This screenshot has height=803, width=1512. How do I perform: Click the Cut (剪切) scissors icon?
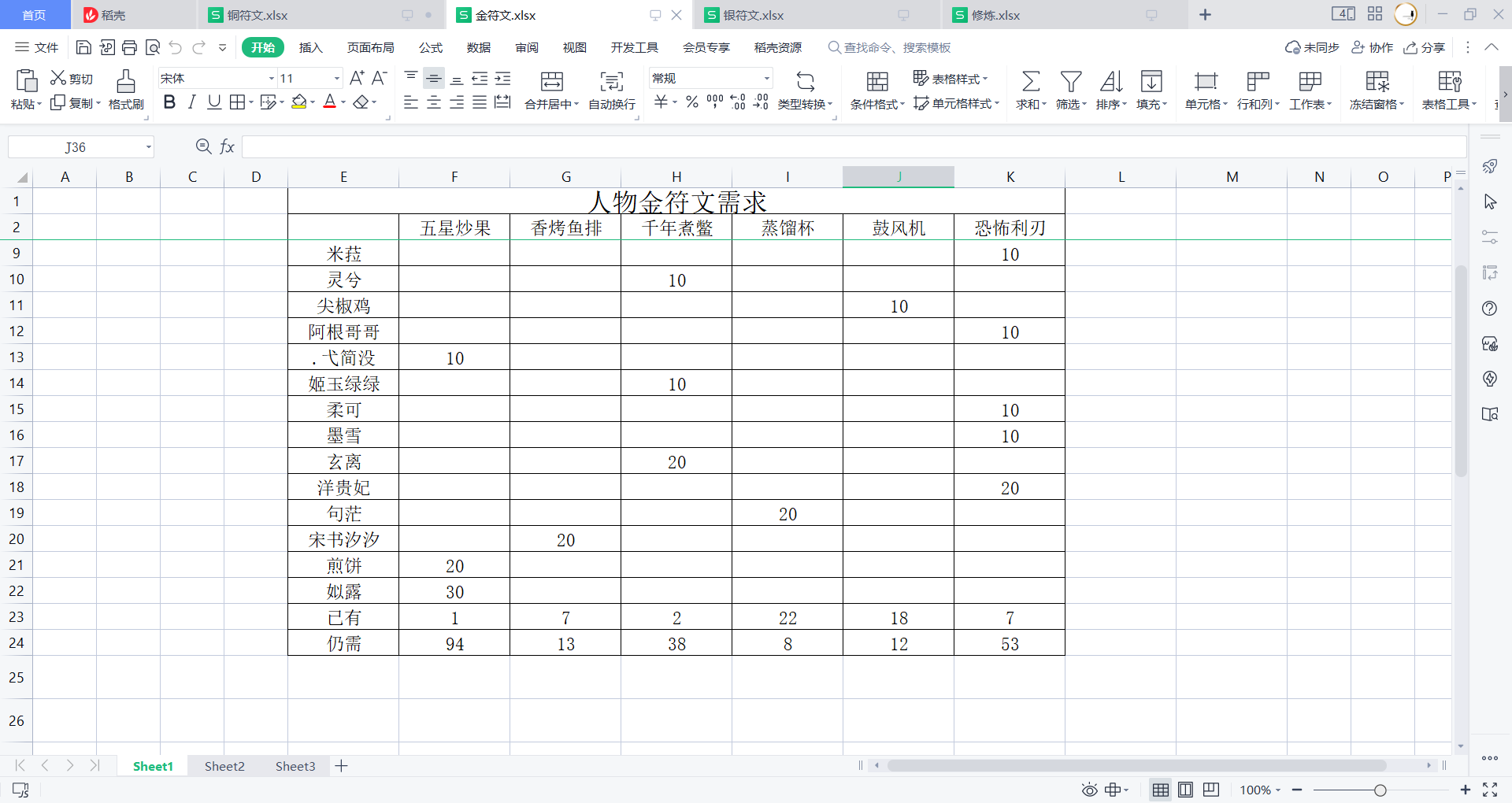click(58, 78)
